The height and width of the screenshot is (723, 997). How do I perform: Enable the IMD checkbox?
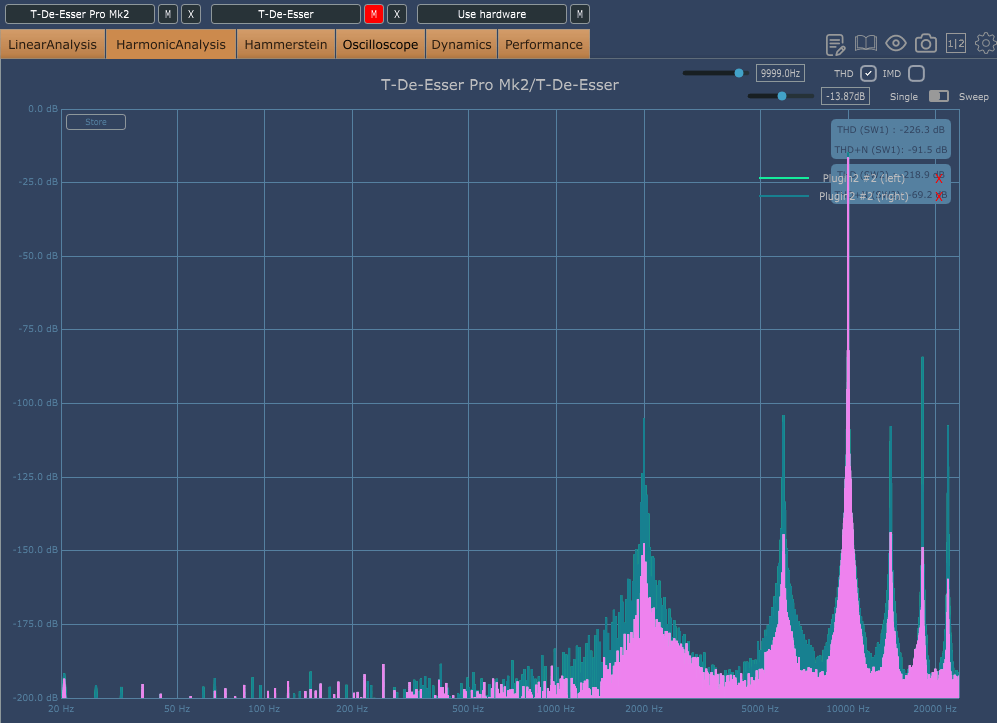point(916,74)
